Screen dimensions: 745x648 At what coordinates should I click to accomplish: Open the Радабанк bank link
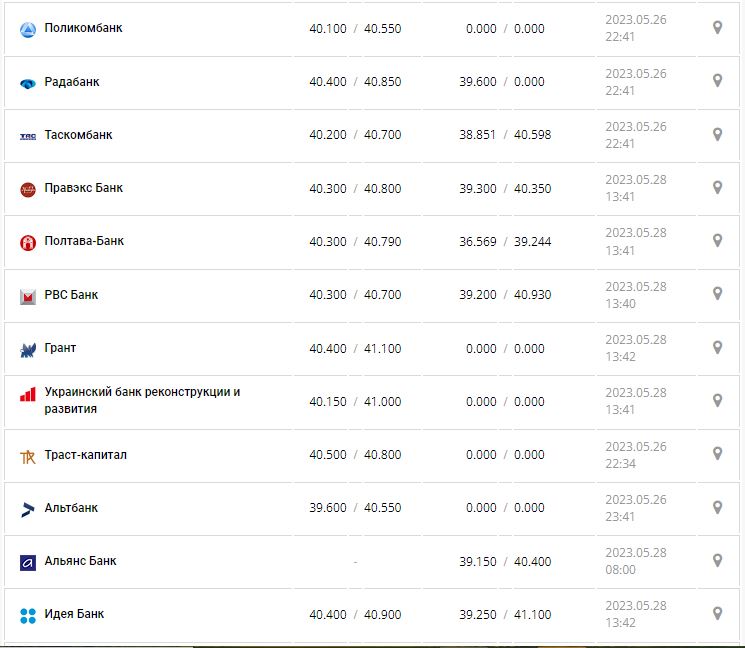tap(72, 82)
